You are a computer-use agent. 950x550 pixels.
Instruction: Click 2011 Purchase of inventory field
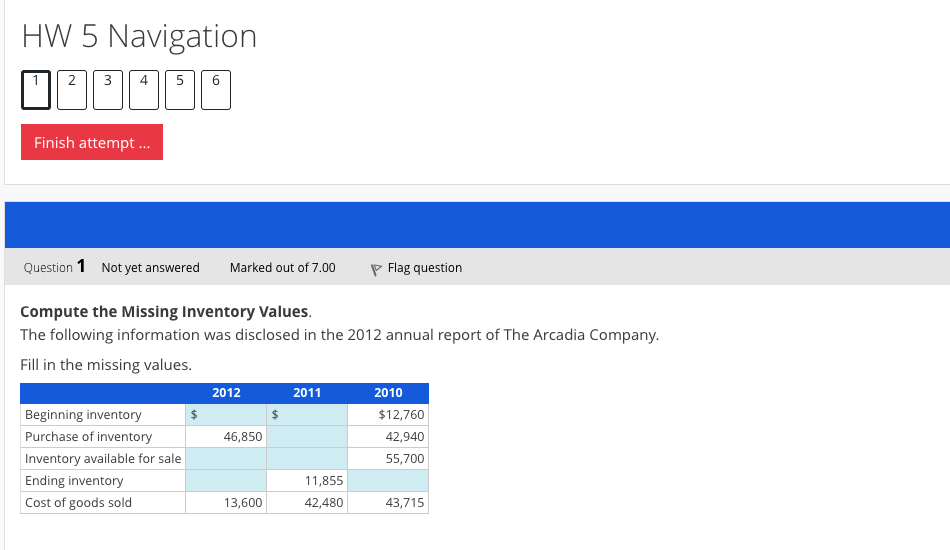coord(307,437)
